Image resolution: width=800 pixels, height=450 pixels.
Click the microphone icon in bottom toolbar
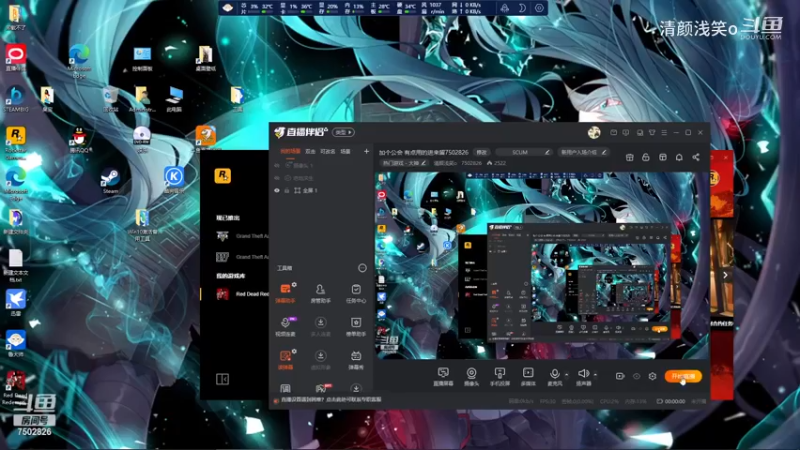coord(555,373)
